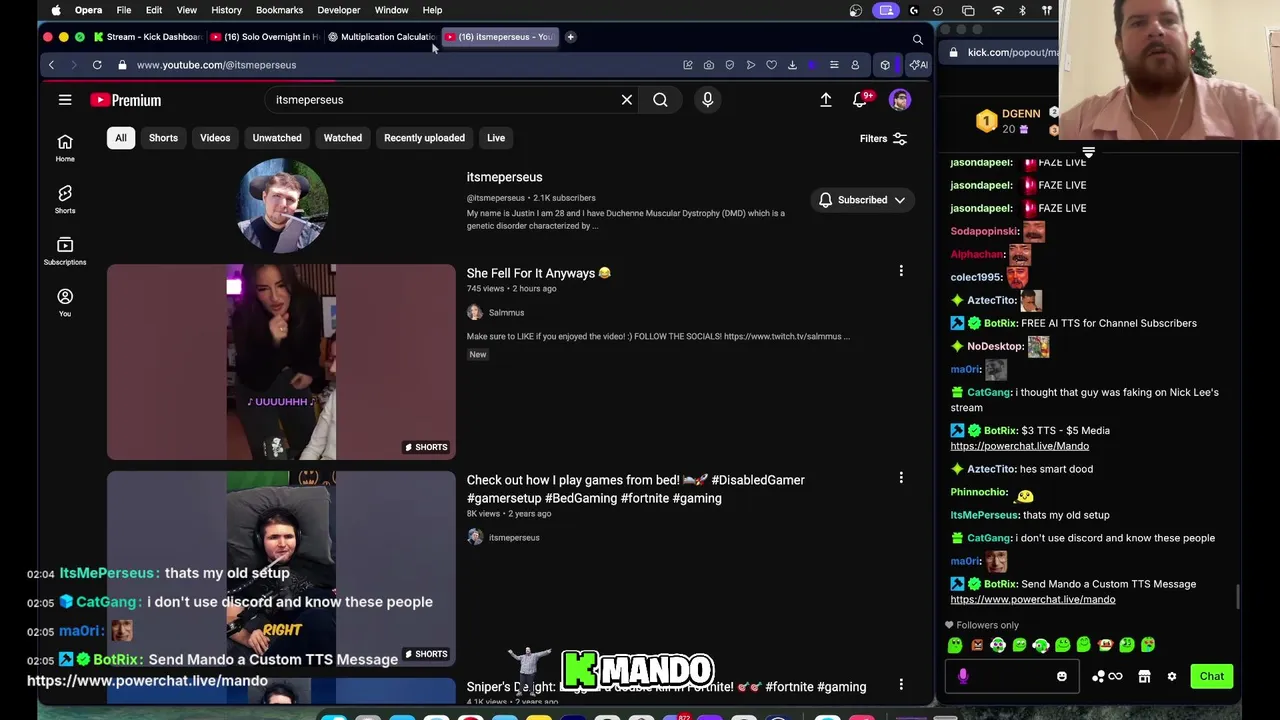This screenshot has height=720, width=1280.
Task: Open the YouTube hamburger guide menu
Action: coord(65,100)
